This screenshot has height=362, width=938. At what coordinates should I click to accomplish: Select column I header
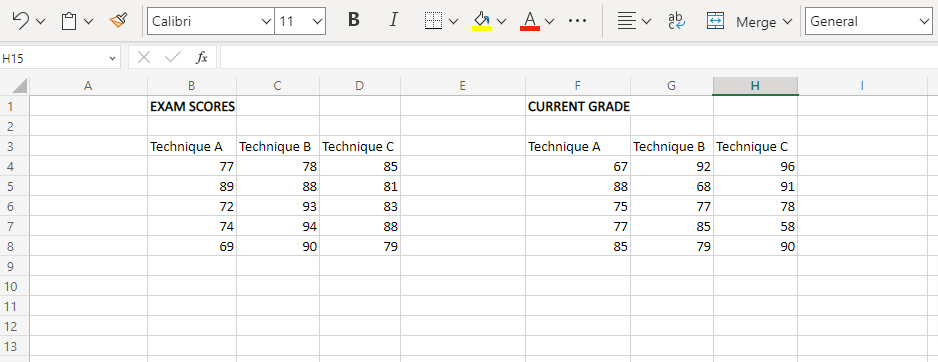(x=862, y=86)
